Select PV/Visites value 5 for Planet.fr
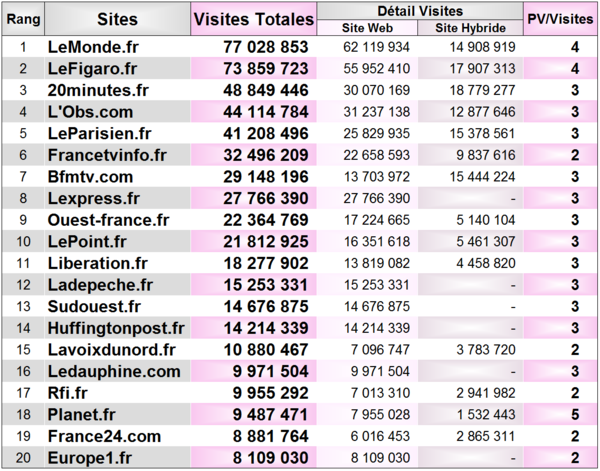The height and width of the screenshot is (471, 600). point(575,415)
